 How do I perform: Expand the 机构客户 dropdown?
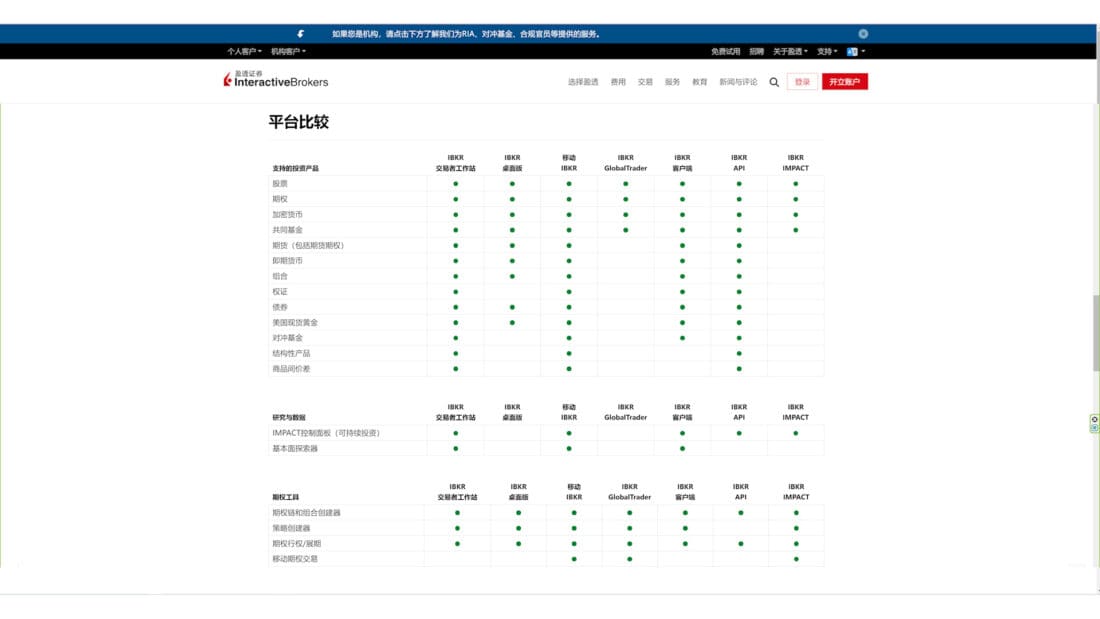click(288, 51)
